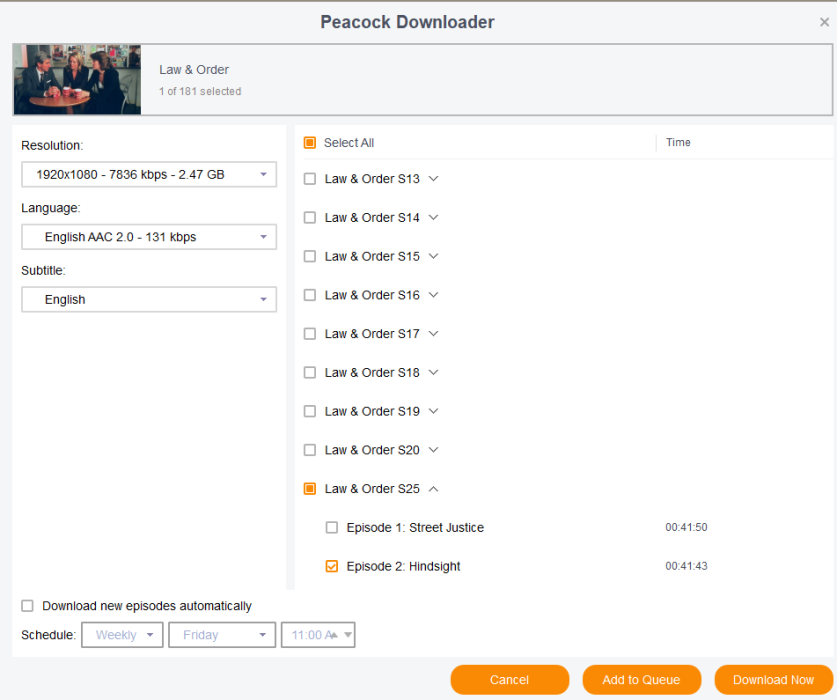Expand the S13 season chevron
This screenshot has height=700, width=837.
(x=433, y=179)
